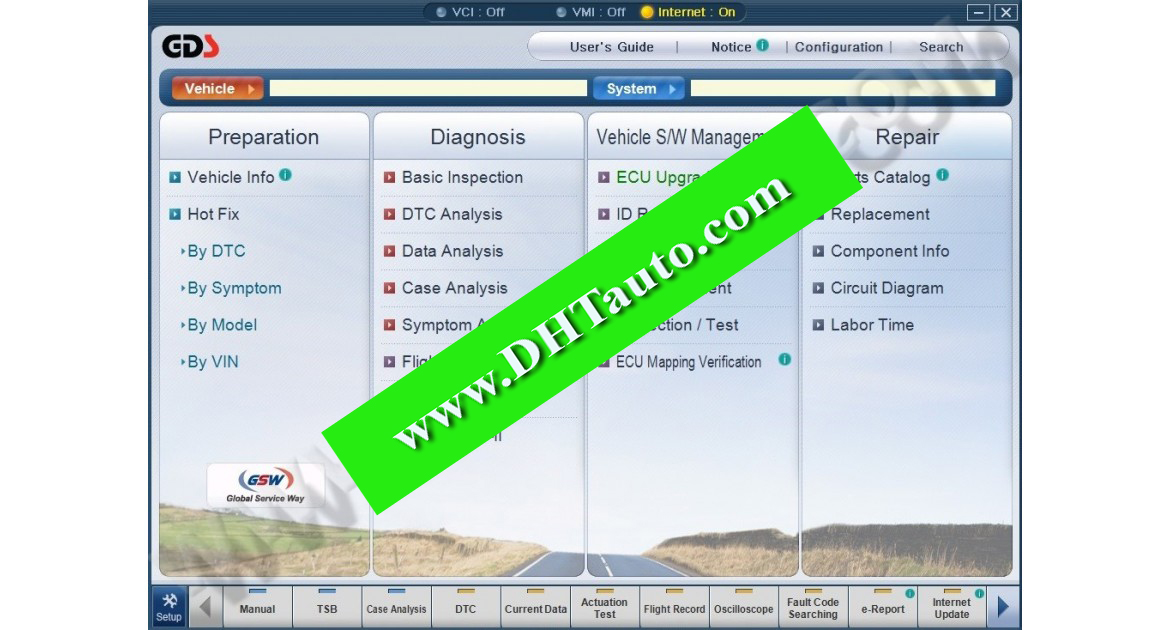
Task: Open Current Data monitoring
Action: click(536, 606)
